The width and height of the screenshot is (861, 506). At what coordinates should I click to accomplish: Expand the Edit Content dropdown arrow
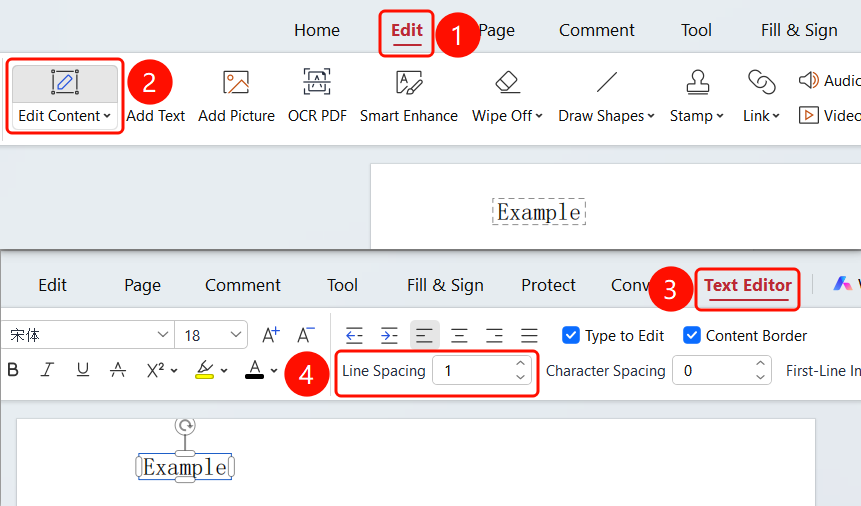tap(107, 116)
